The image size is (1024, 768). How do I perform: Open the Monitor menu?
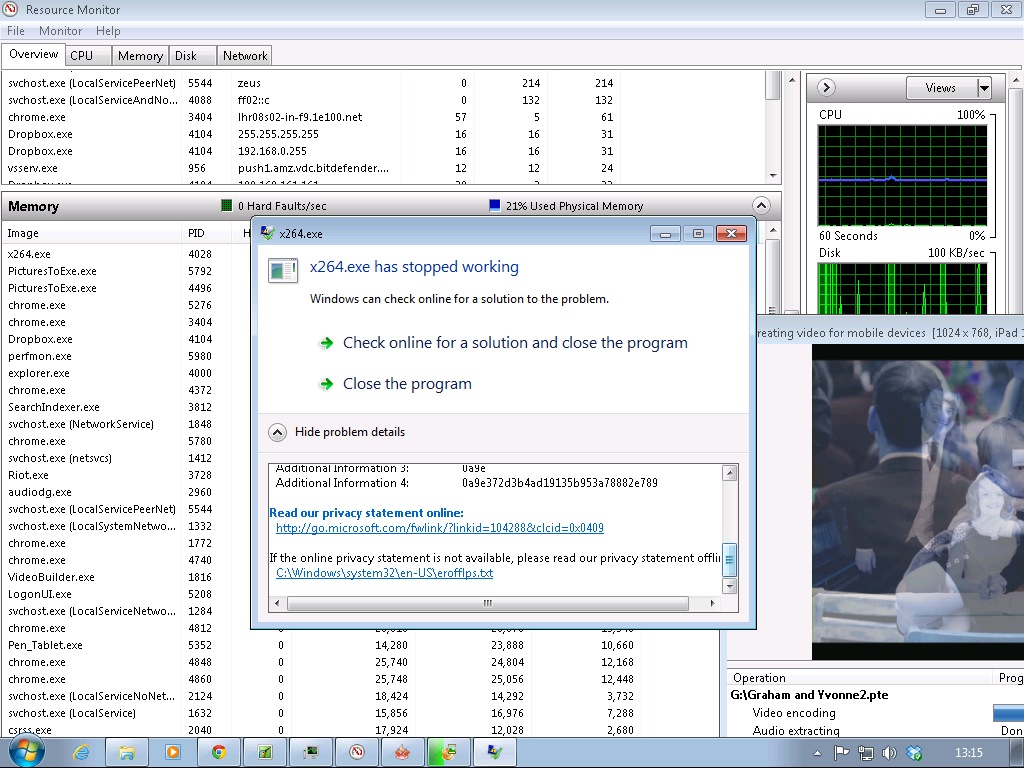point(60,31)
